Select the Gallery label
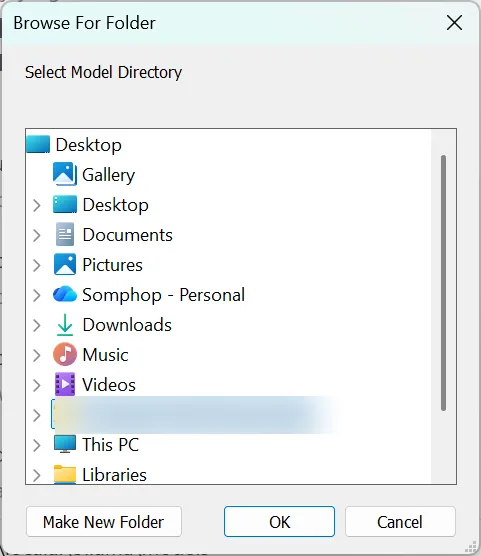This screenshot has height=556, width=481. tap(109, 175)
